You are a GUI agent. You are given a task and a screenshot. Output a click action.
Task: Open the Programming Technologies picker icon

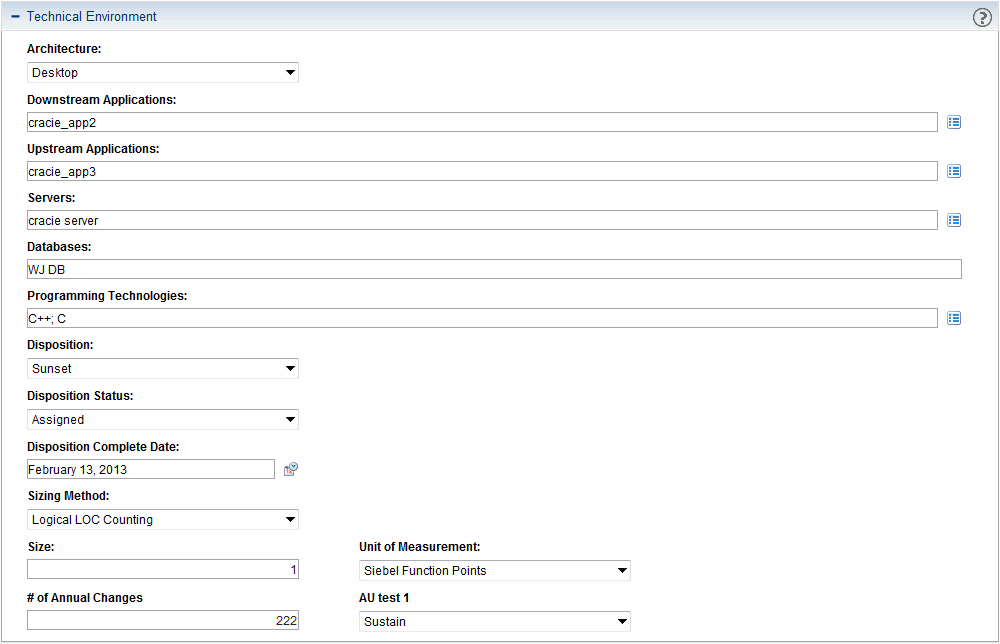954,318
